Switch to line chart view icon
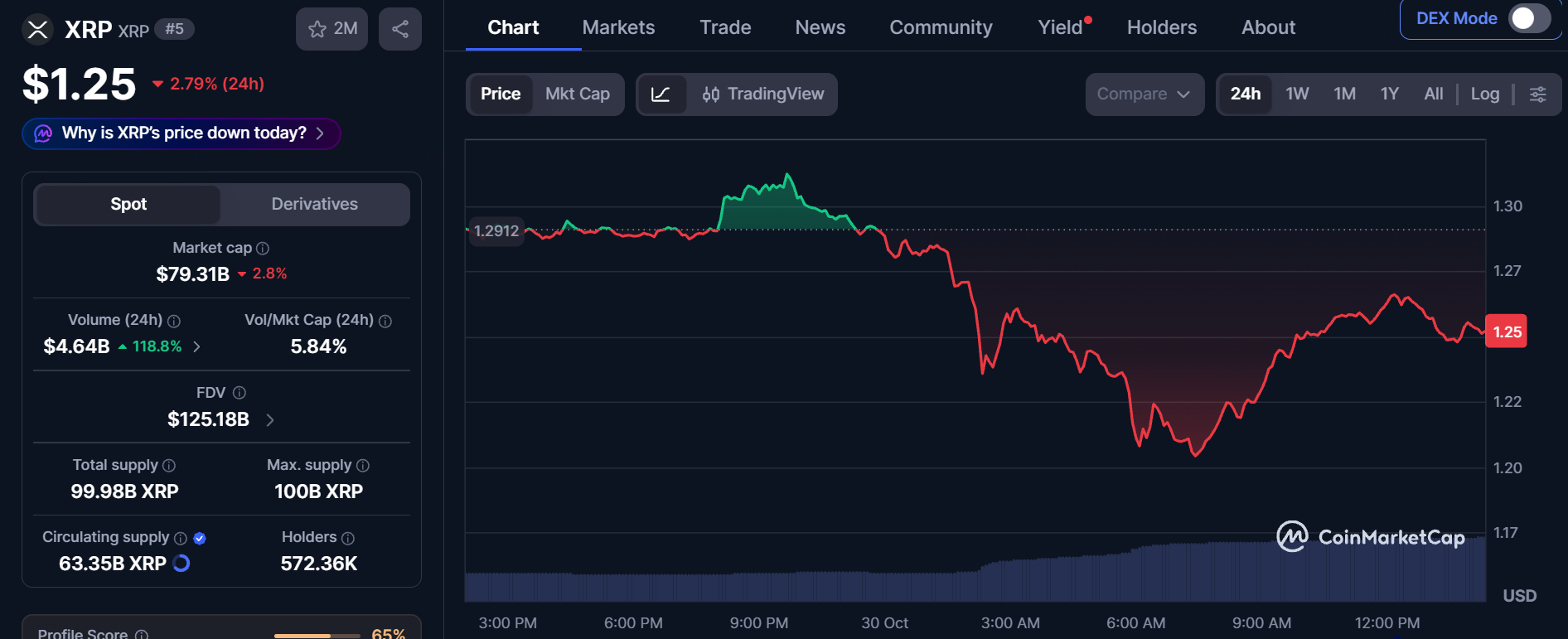This screenshot has width=1568, height=639. [x=661, y=94]
